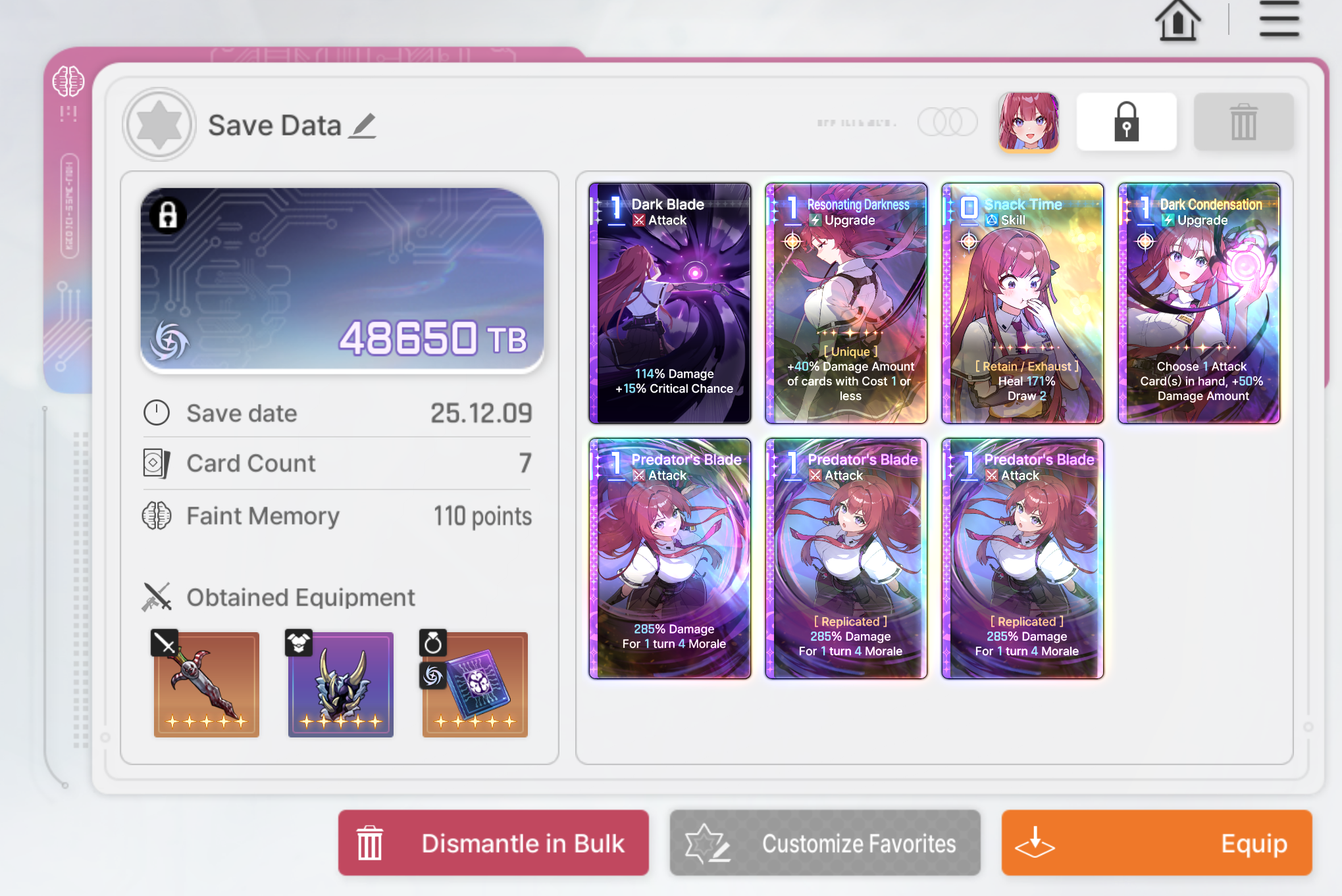Viewport: 1342px width, 896px height.
Task: Select the non-replicated Predator's Blade card
Action: [x=670, y=559]
